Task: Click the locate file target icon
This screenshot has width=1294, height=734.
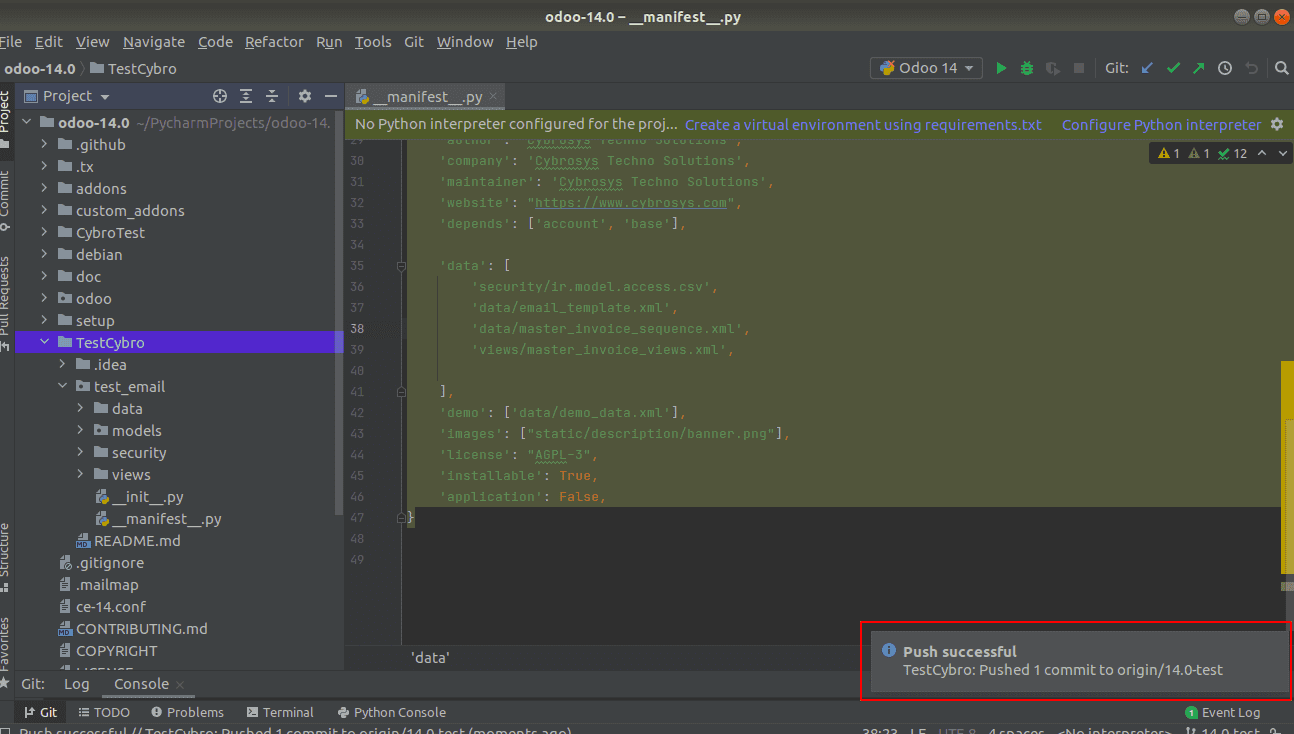Action: tap(220, 96)
